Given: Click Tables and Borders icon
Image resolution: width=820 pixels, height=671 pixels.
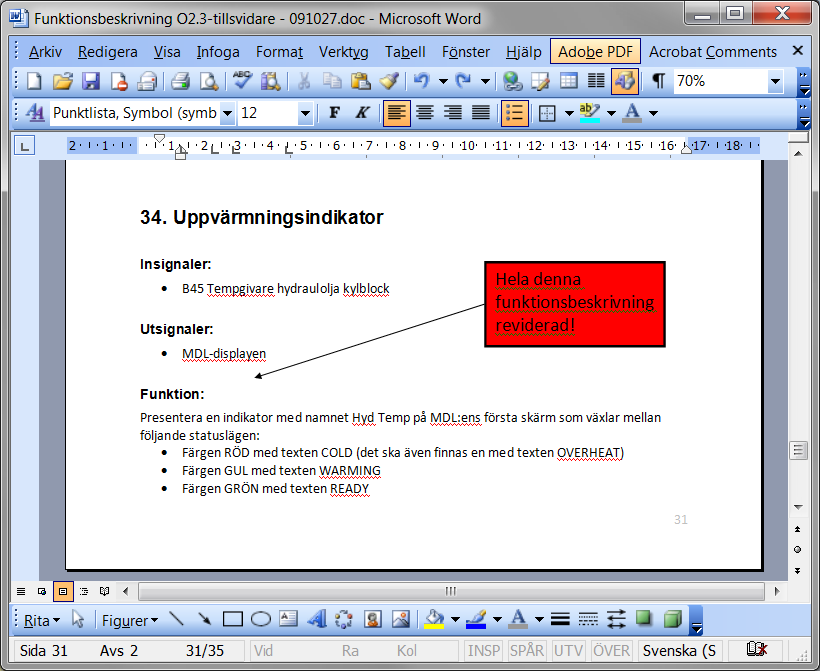Looking at the screenshot, I should (x=540, y=82).
